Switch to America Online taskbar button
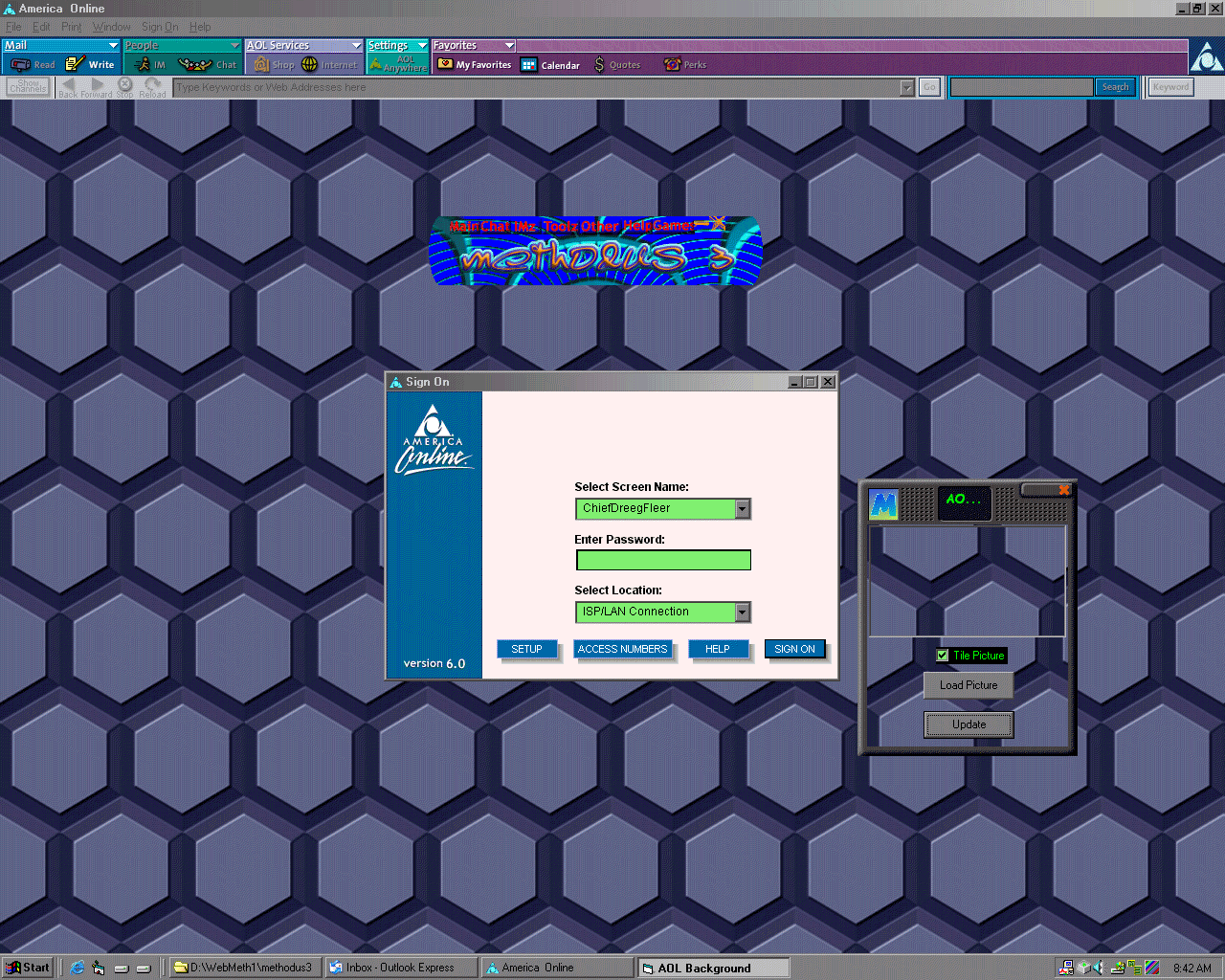Viewport: 1225px width, 980px height. coord(557,968)
